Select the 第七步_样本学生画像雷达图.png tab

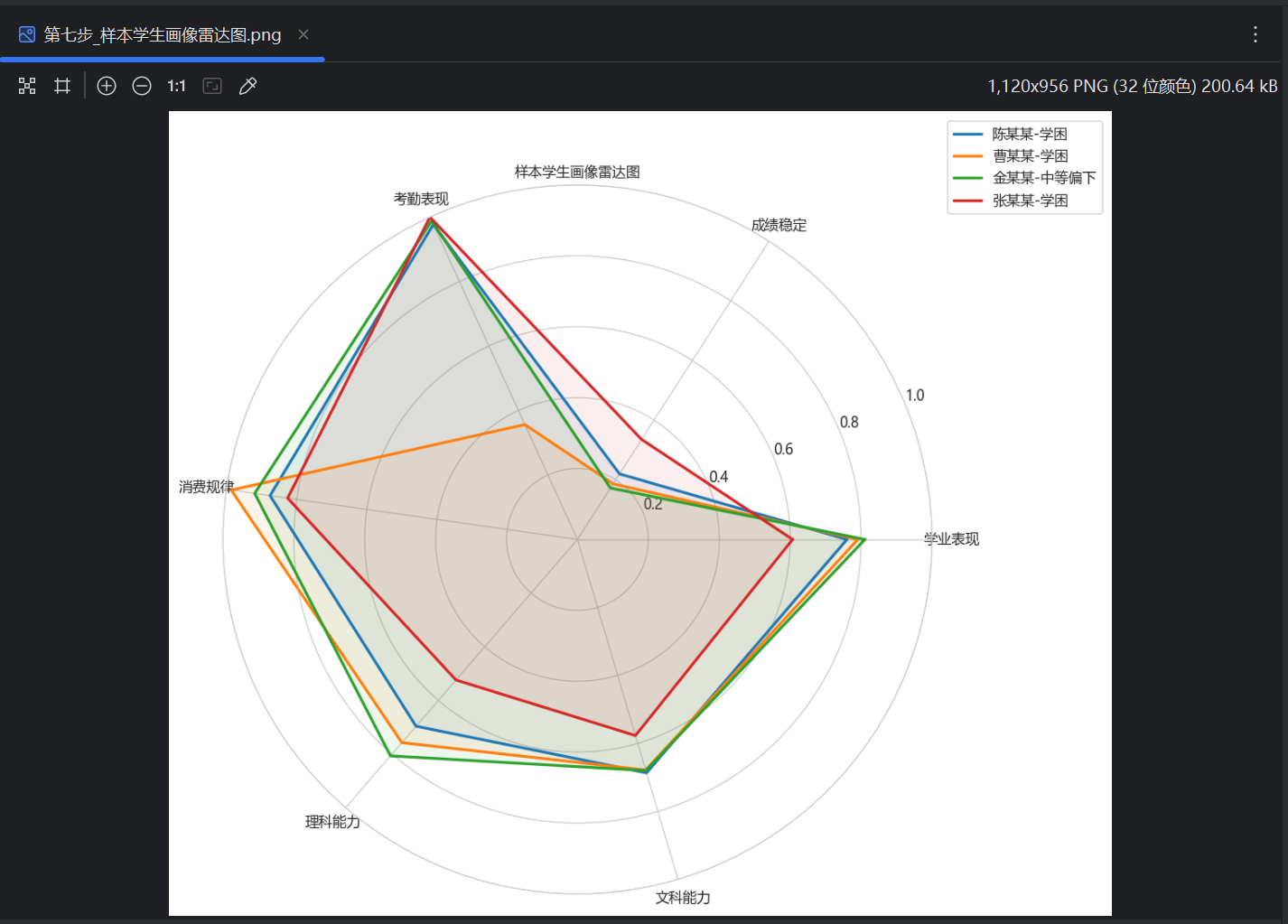pyautogui.click(x=163, y=34)
